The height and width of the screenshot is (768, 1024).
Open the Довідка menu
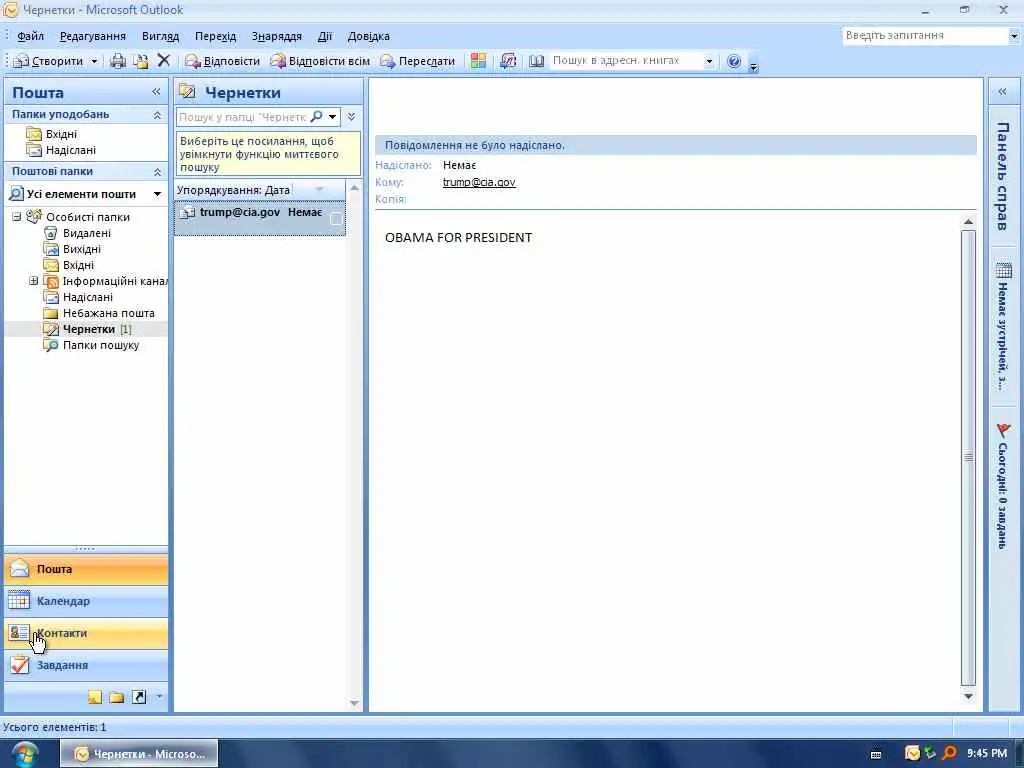(368, 36)
